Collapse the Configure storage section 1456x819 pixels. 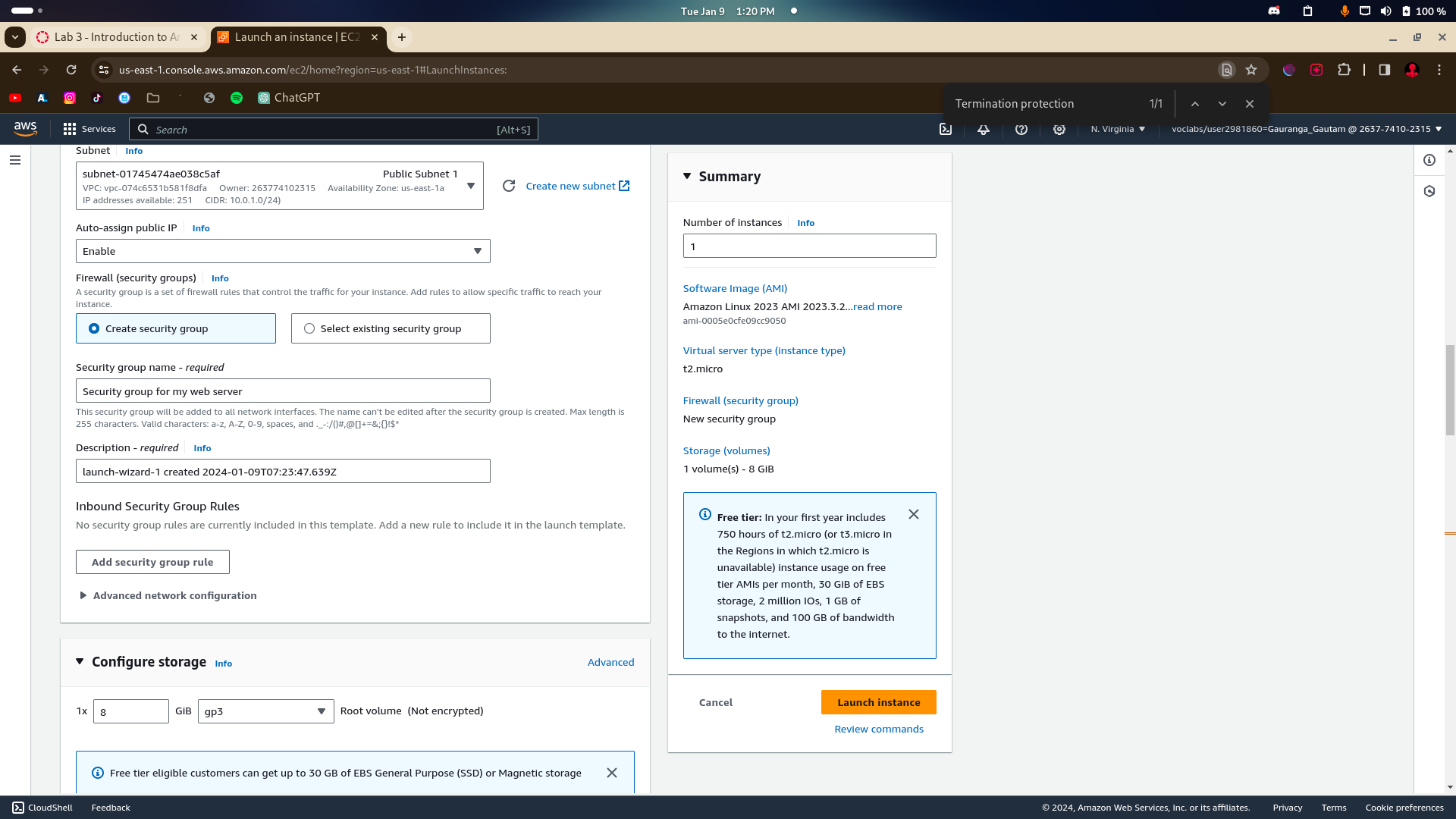(80, 662)
